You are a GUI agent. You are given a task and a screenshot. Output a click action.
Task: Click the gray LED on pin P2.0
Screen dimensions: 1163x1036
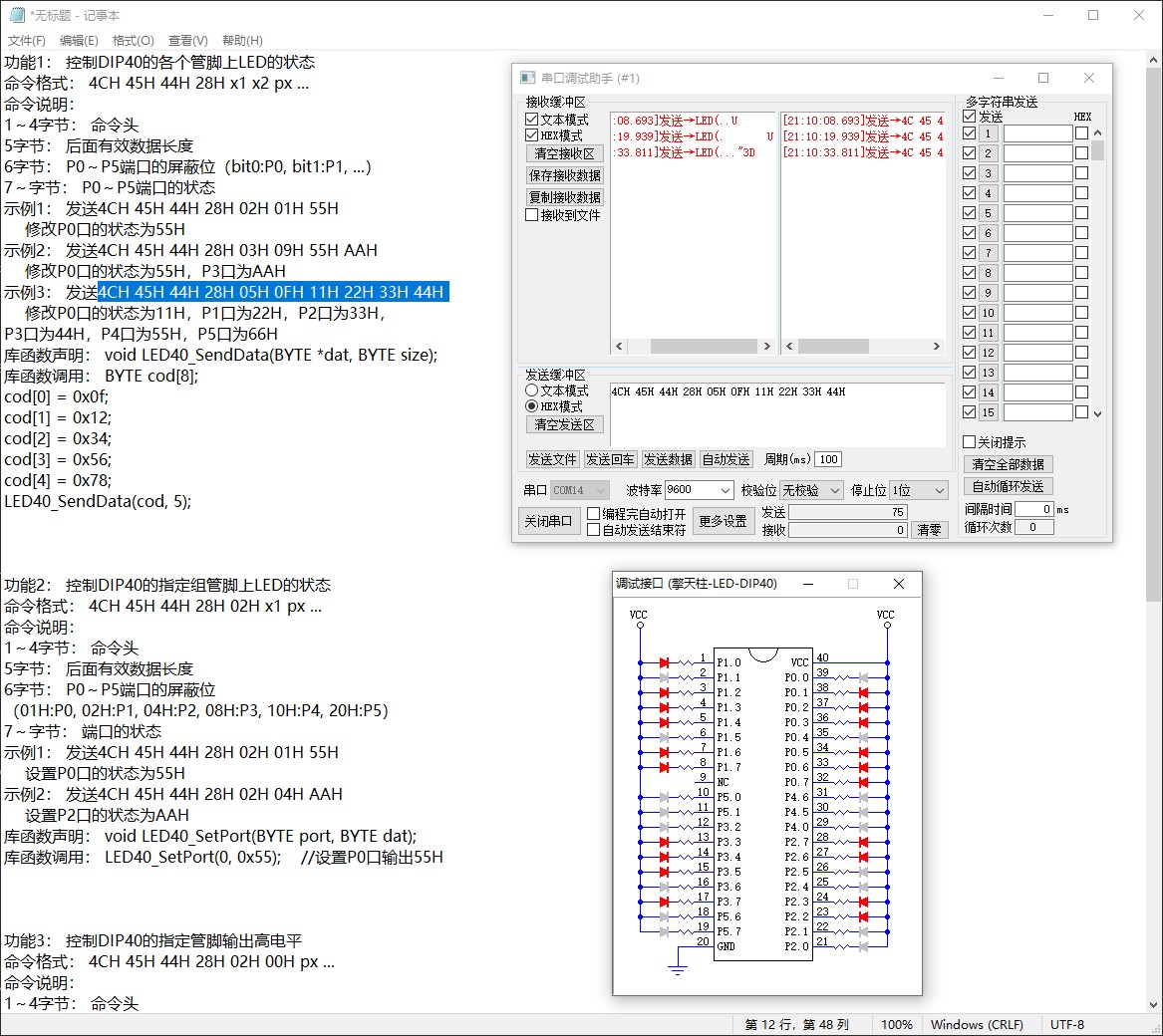tap(863, 946)
